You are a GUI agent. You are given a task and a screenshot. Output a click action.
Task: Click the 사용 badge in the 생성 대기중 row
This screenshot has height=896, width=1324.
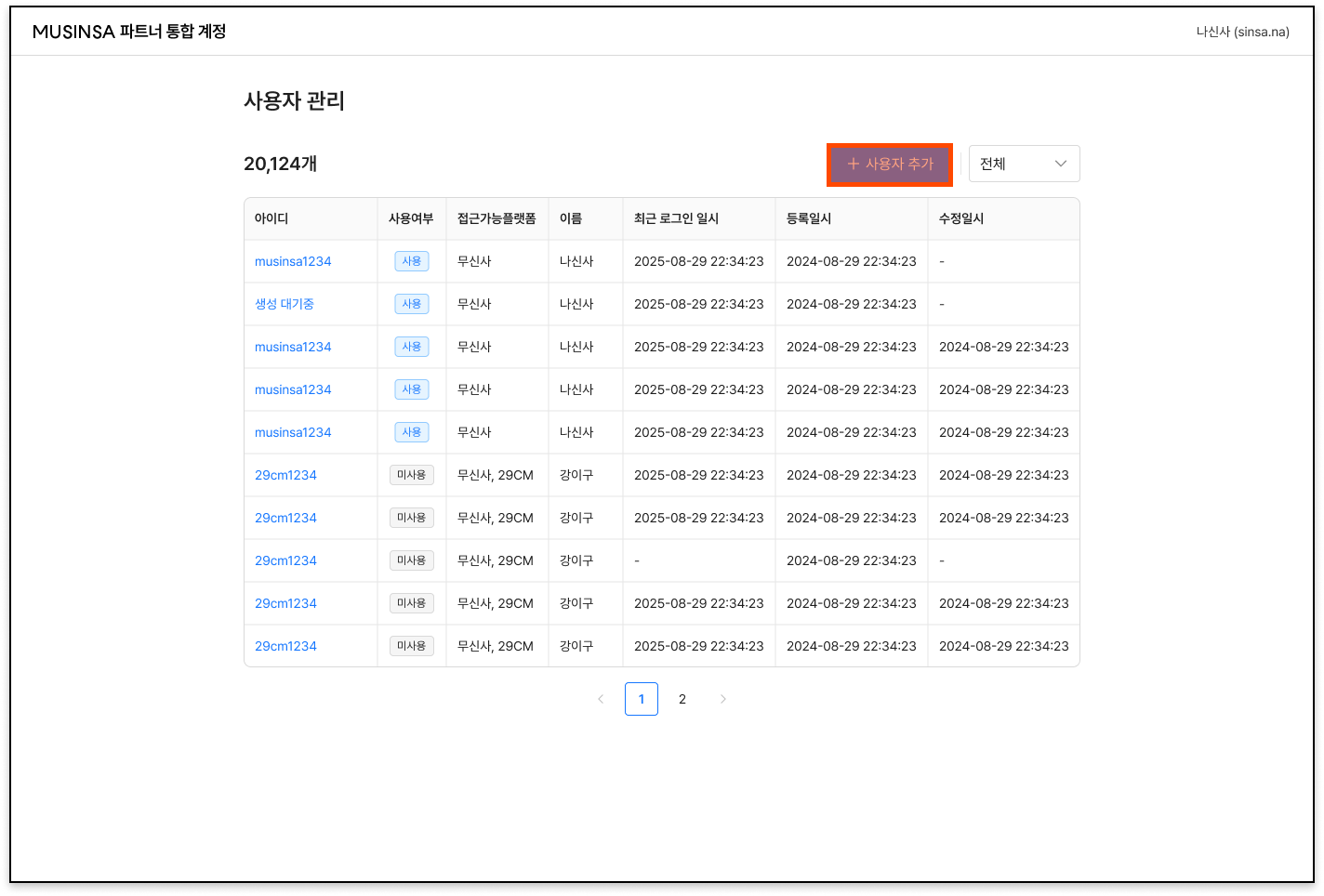[412, 304]
